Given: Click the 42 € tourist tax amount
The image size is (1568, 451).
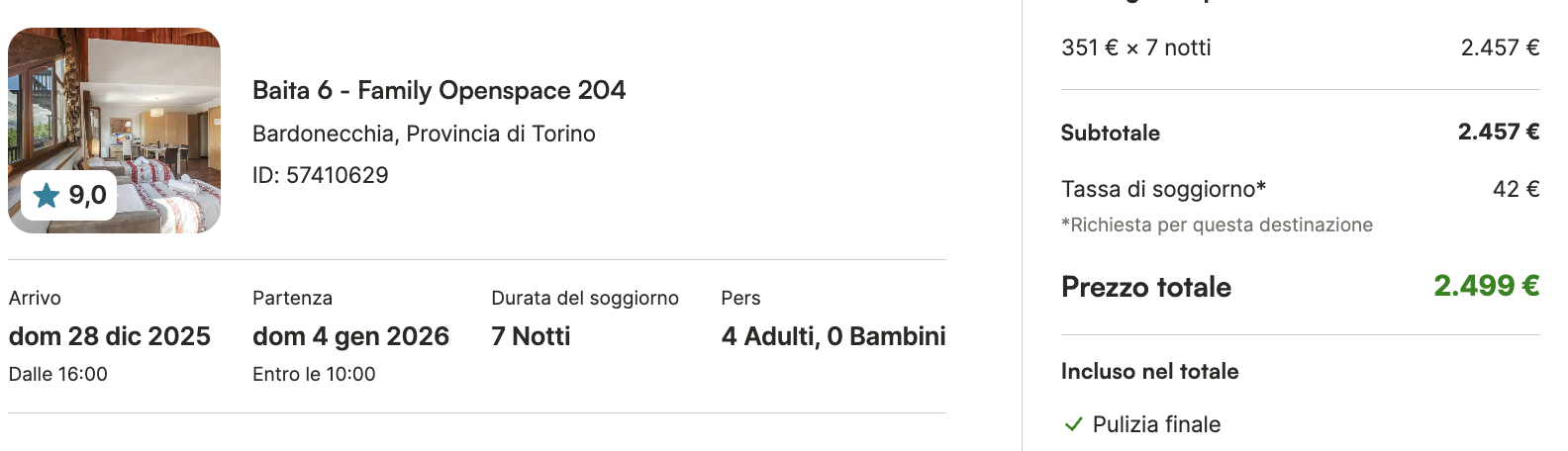Looking at the screenshot, I should click(x=1517, y=189).
